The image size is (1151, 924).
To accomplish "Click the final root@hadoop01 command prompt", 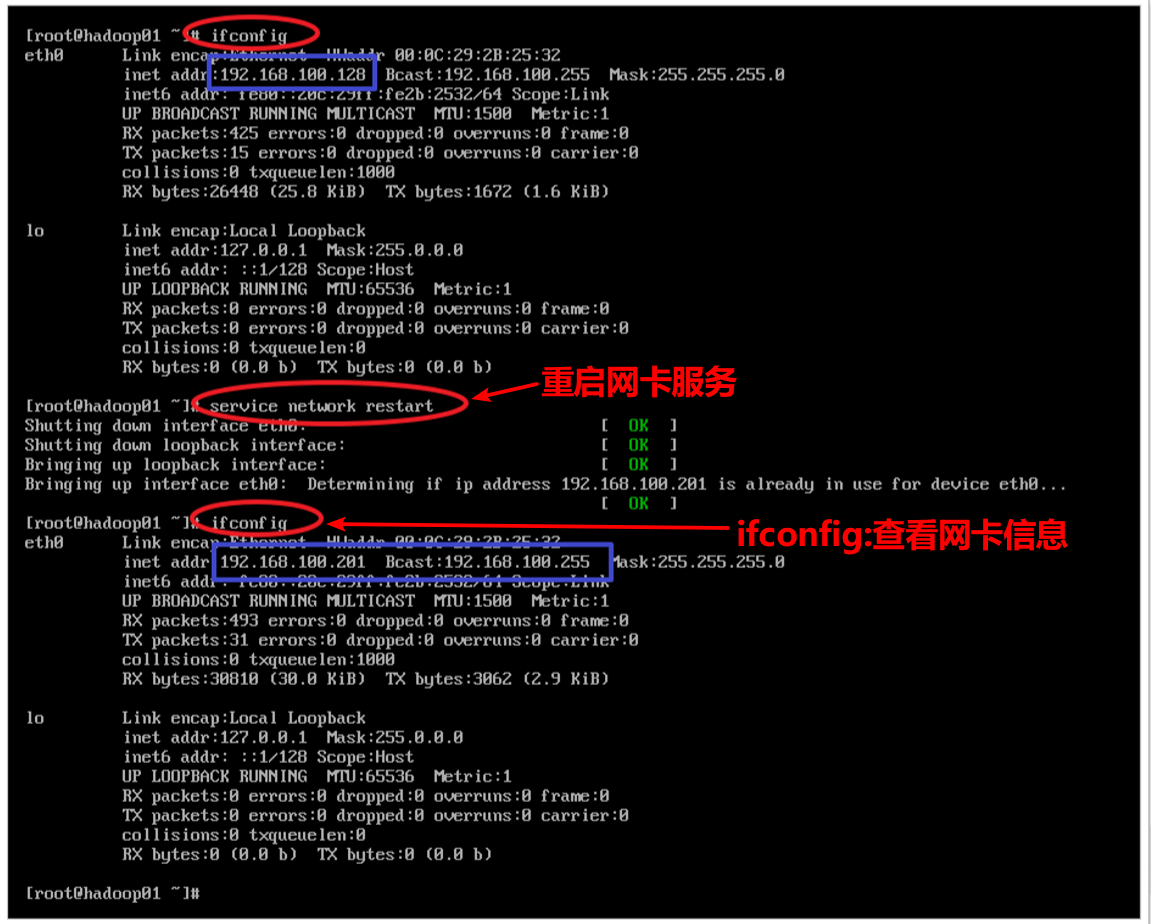I will coord(112,893).
